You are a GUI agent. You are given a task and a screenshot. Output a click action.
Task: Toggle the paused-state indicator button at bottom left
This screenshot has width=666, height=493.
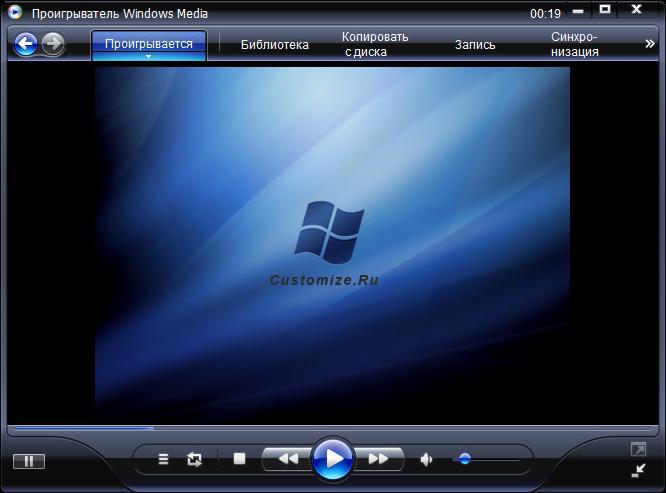pos(28,461)
